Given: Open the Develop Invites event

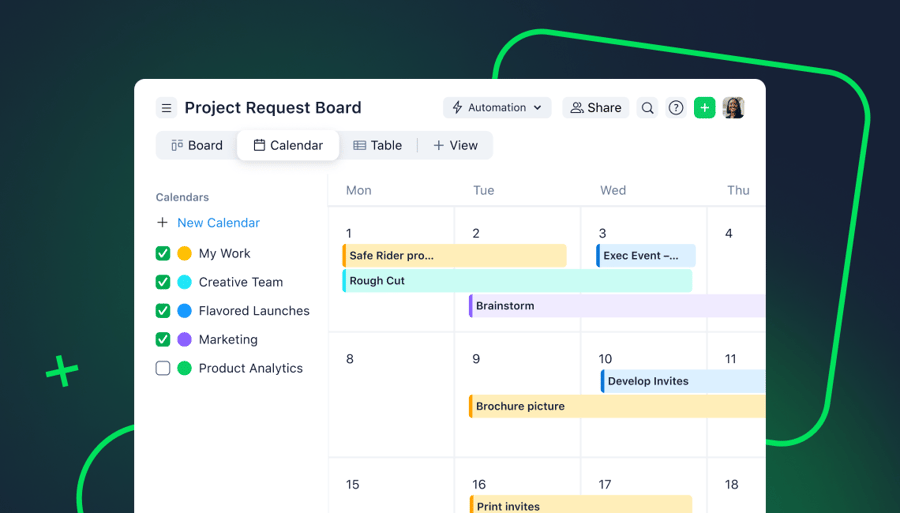Looking at the screenshot, I should pos(683,382).
